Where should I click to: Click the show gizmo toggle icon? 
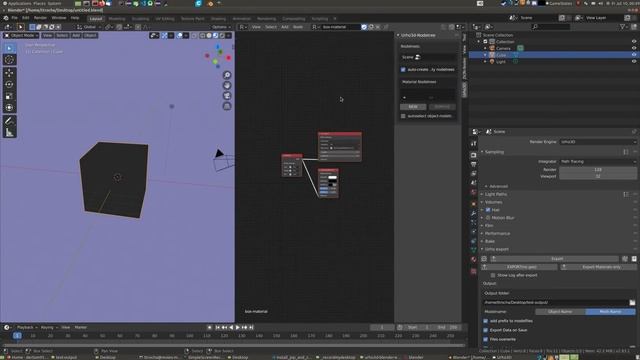164,36
